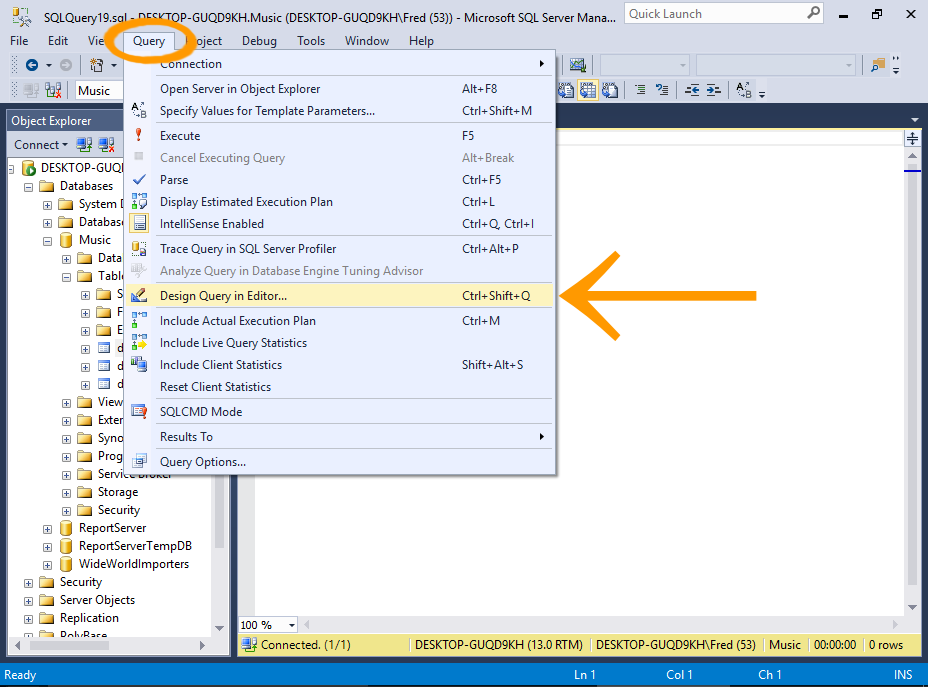Screen dimensions: 928x687
Task: Click the SQLCMD Mode icon
Action: click(139, 412)
